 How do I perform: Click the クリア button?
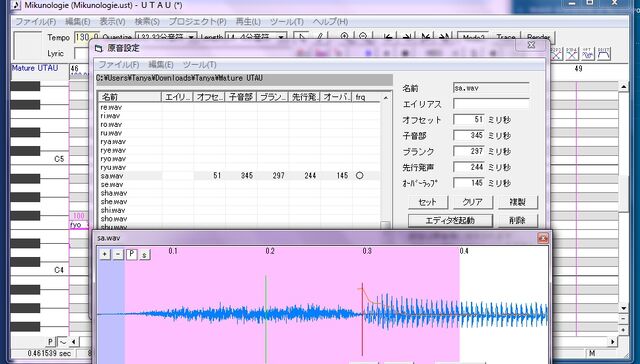pyautogui.click(x=472, y=202)
